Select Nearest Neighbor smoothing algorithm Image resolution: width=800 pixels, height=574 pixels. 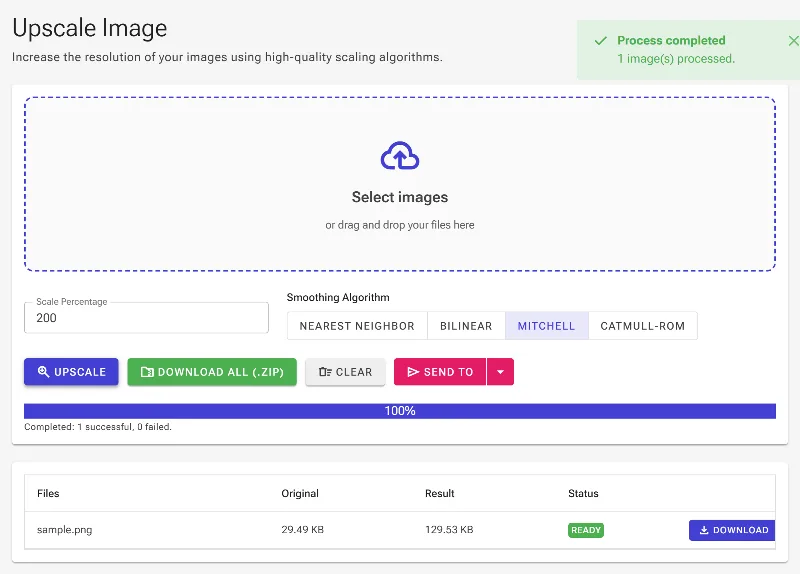(x=357, y=326)
